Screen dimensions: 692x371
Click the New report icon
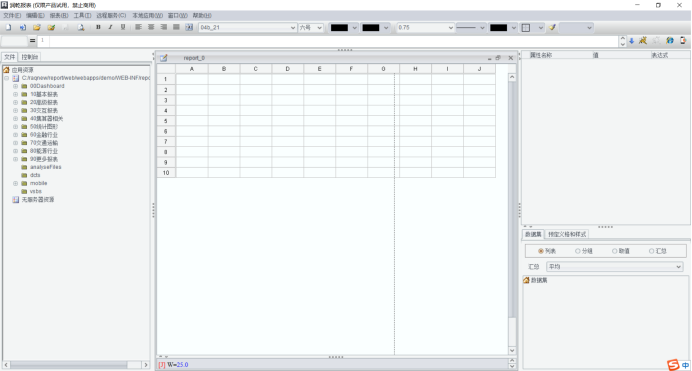(8, 27)
